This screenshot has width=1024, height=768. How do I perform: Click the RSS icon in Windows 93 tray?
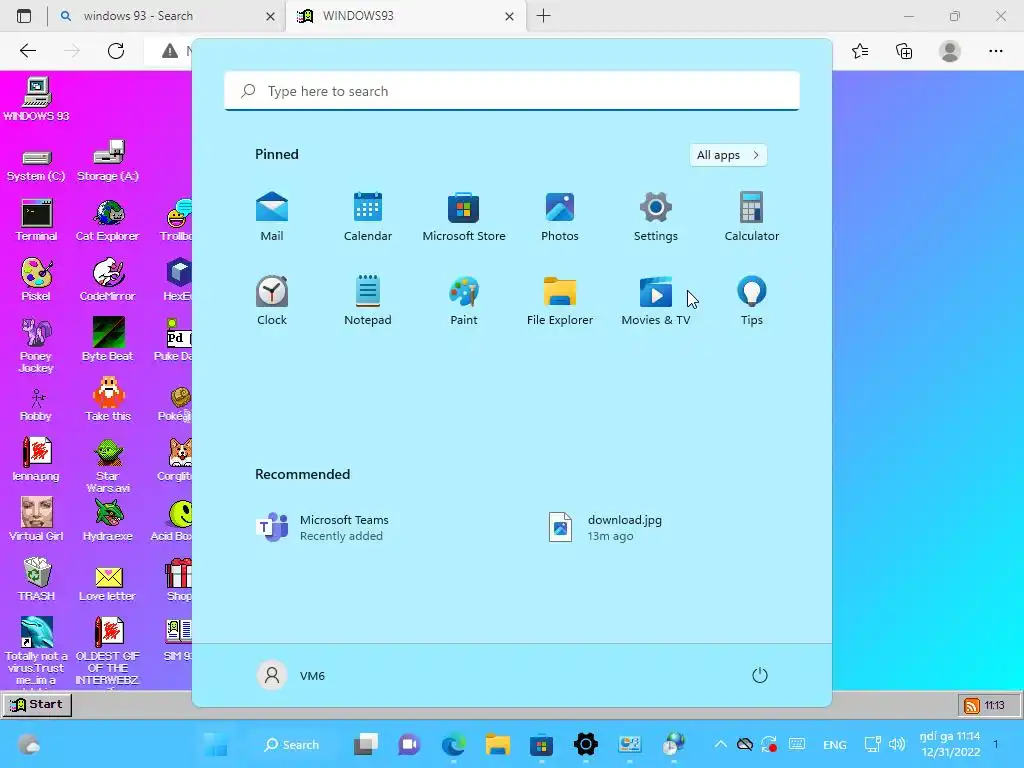pos(972,705)
